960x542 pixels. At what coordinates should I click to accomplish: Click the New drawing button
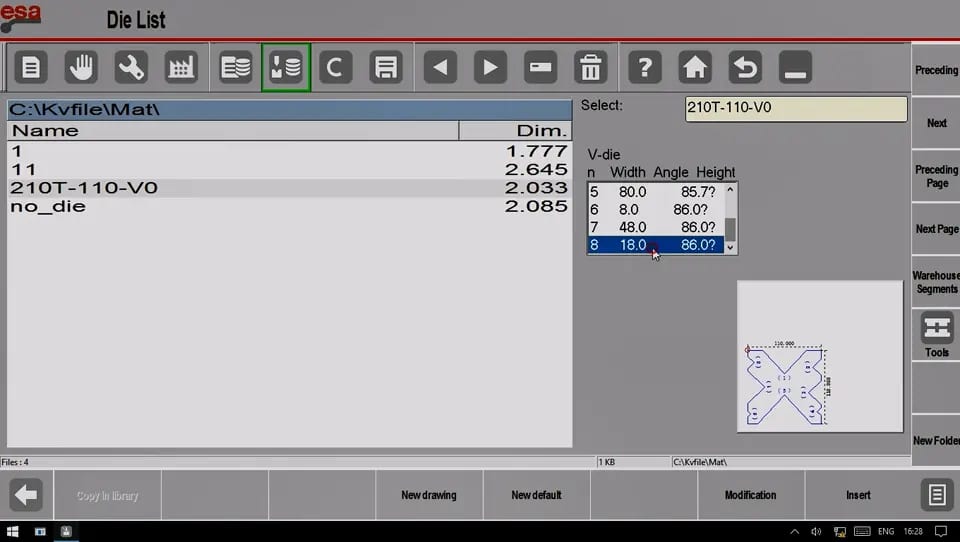pos(429,495)
